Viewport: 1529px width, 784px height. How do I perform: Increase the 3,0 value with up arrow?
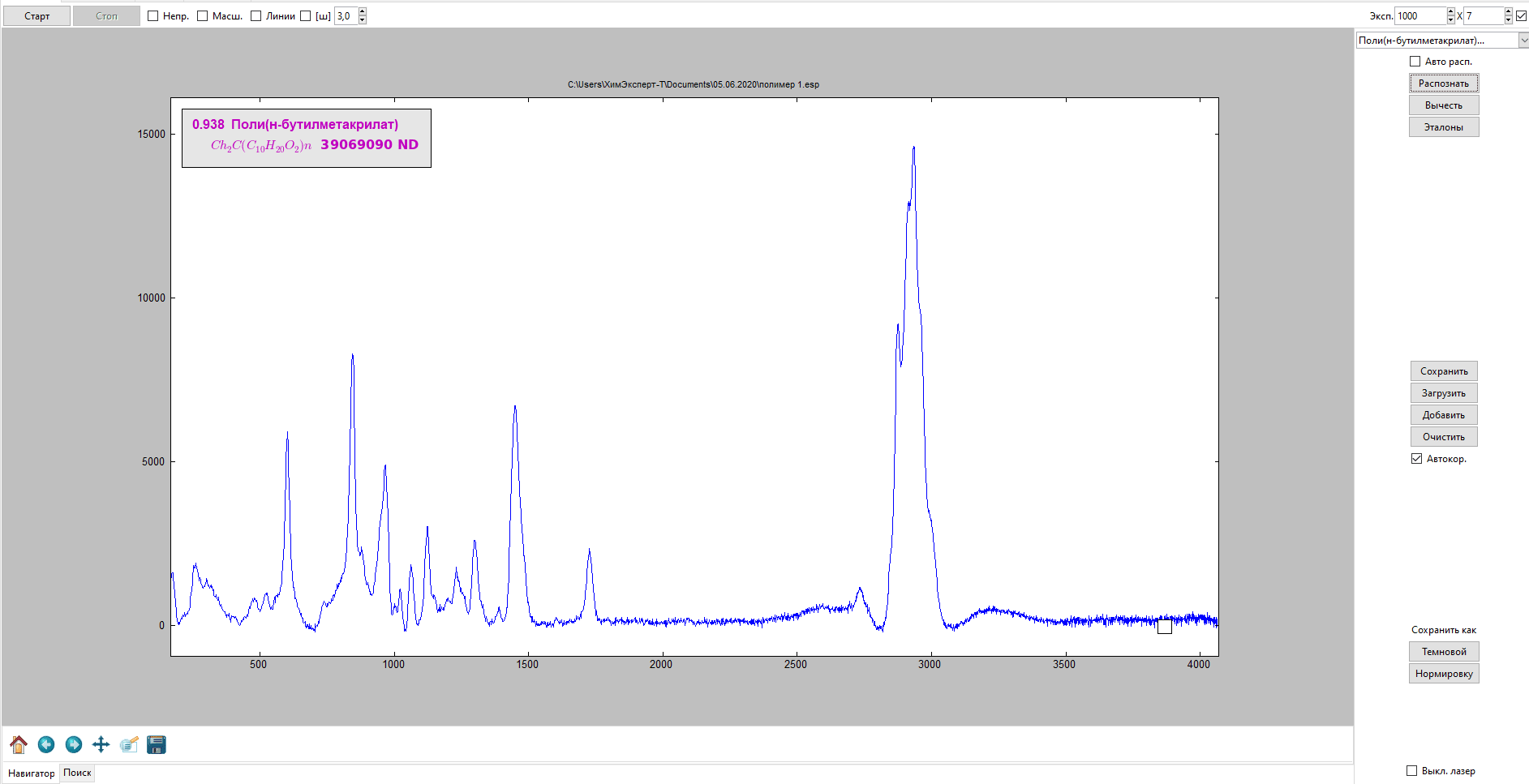pyautogui.click(x=362, y=12)
